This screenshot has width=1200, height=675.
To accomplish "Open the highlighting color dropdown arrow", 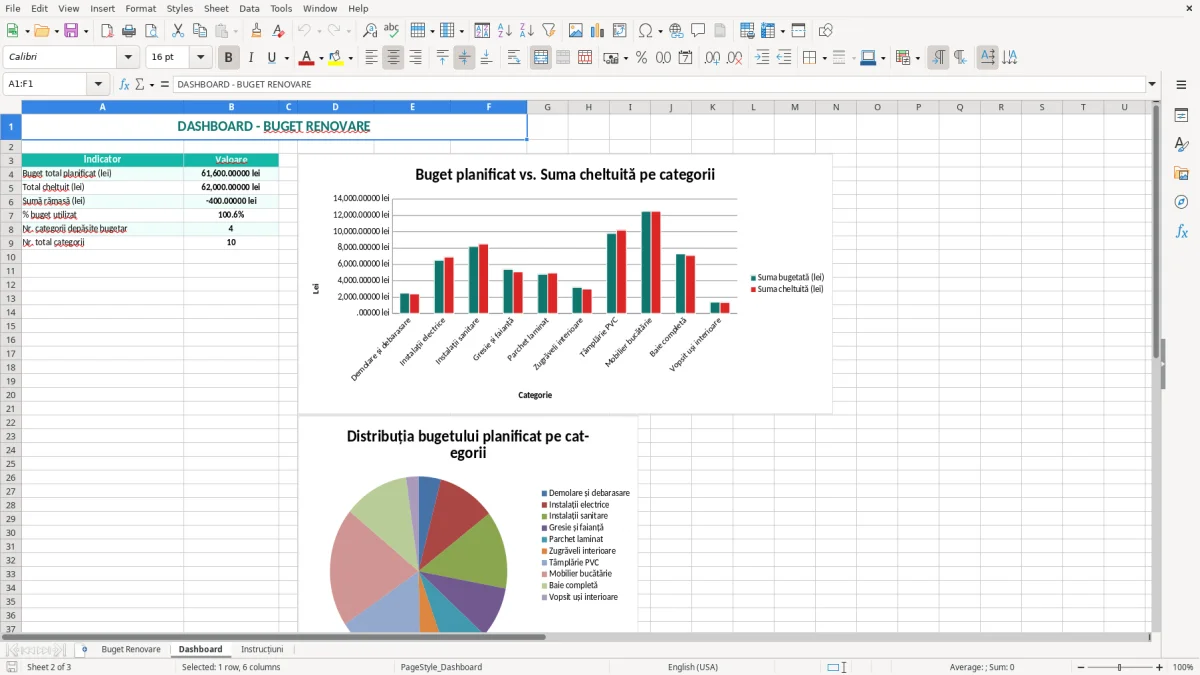I will click(x=350, y=58).
